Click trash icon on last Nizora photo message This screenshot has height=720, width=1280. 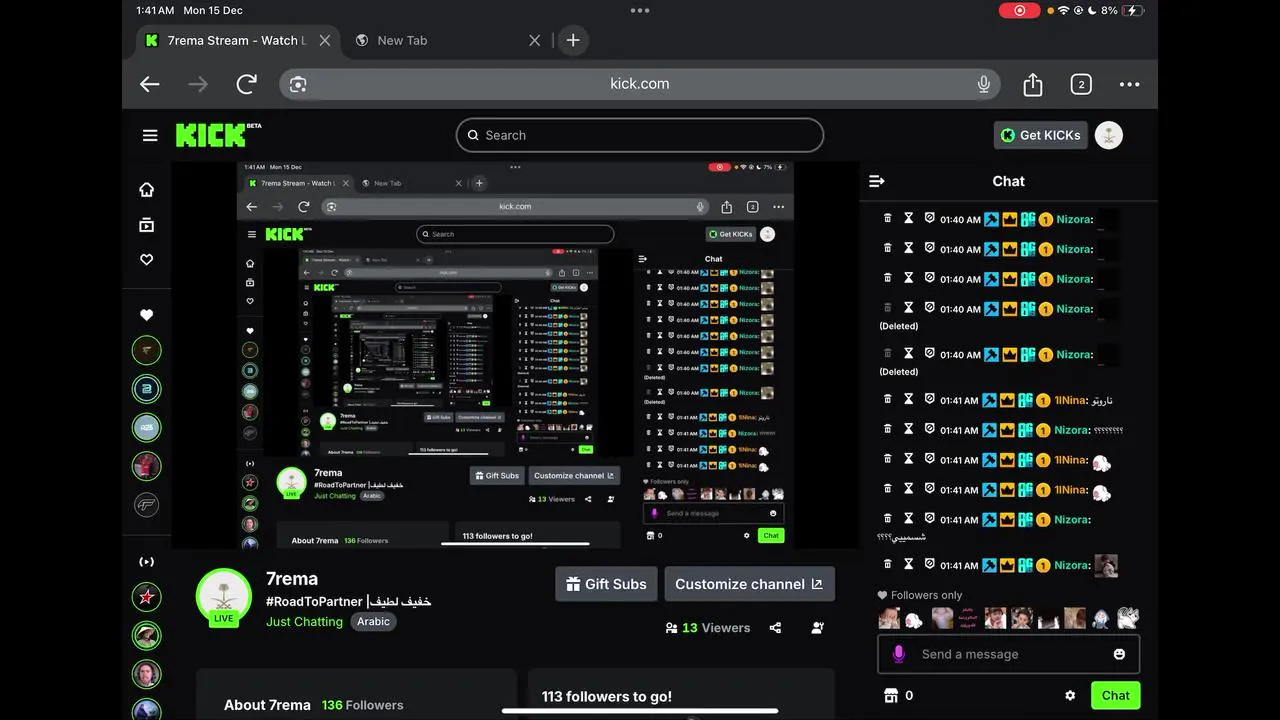coord(887,564)
